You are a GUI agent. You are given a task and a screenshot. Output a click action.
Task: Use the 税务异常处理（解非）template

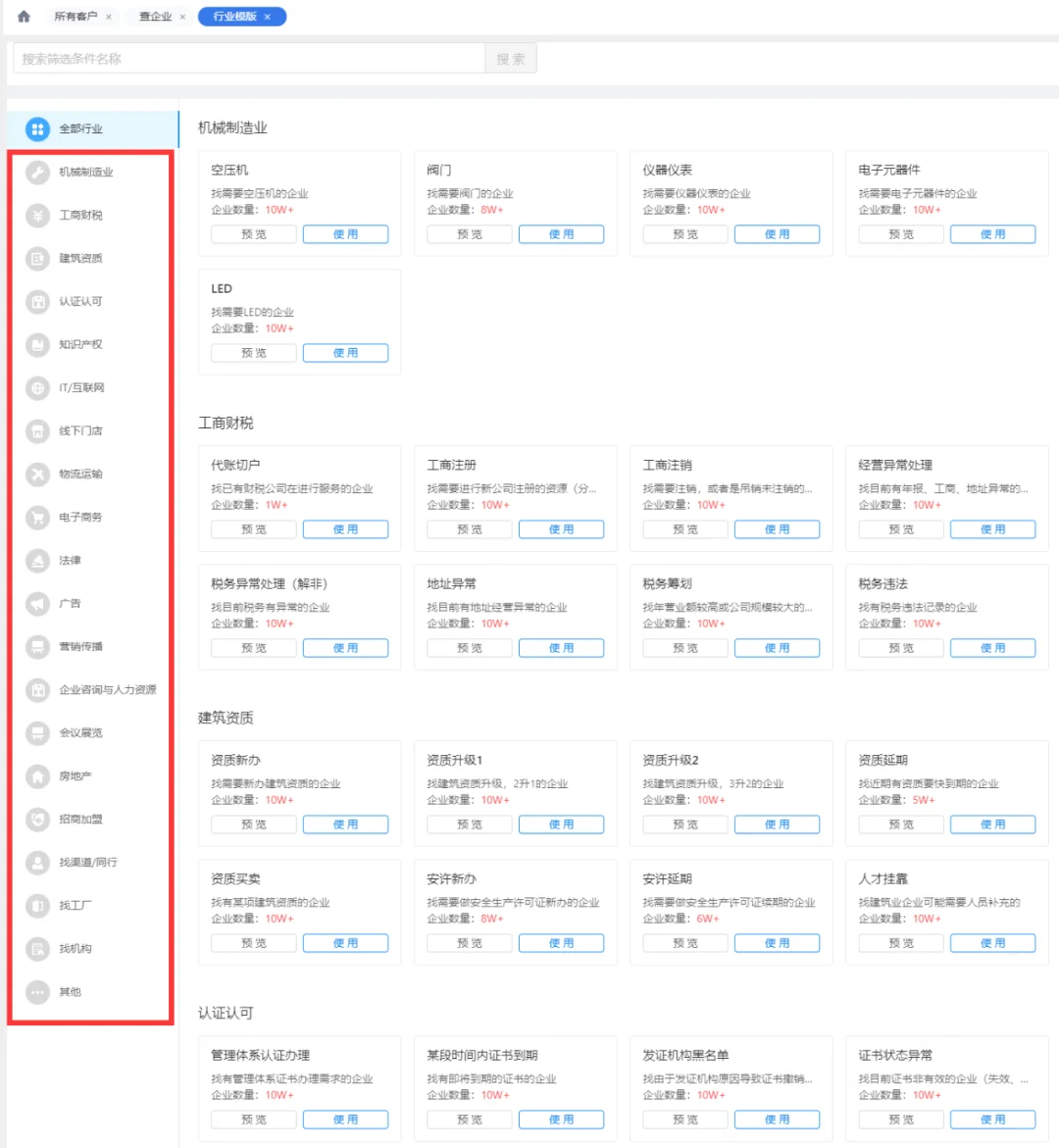[x=346, y=648]
